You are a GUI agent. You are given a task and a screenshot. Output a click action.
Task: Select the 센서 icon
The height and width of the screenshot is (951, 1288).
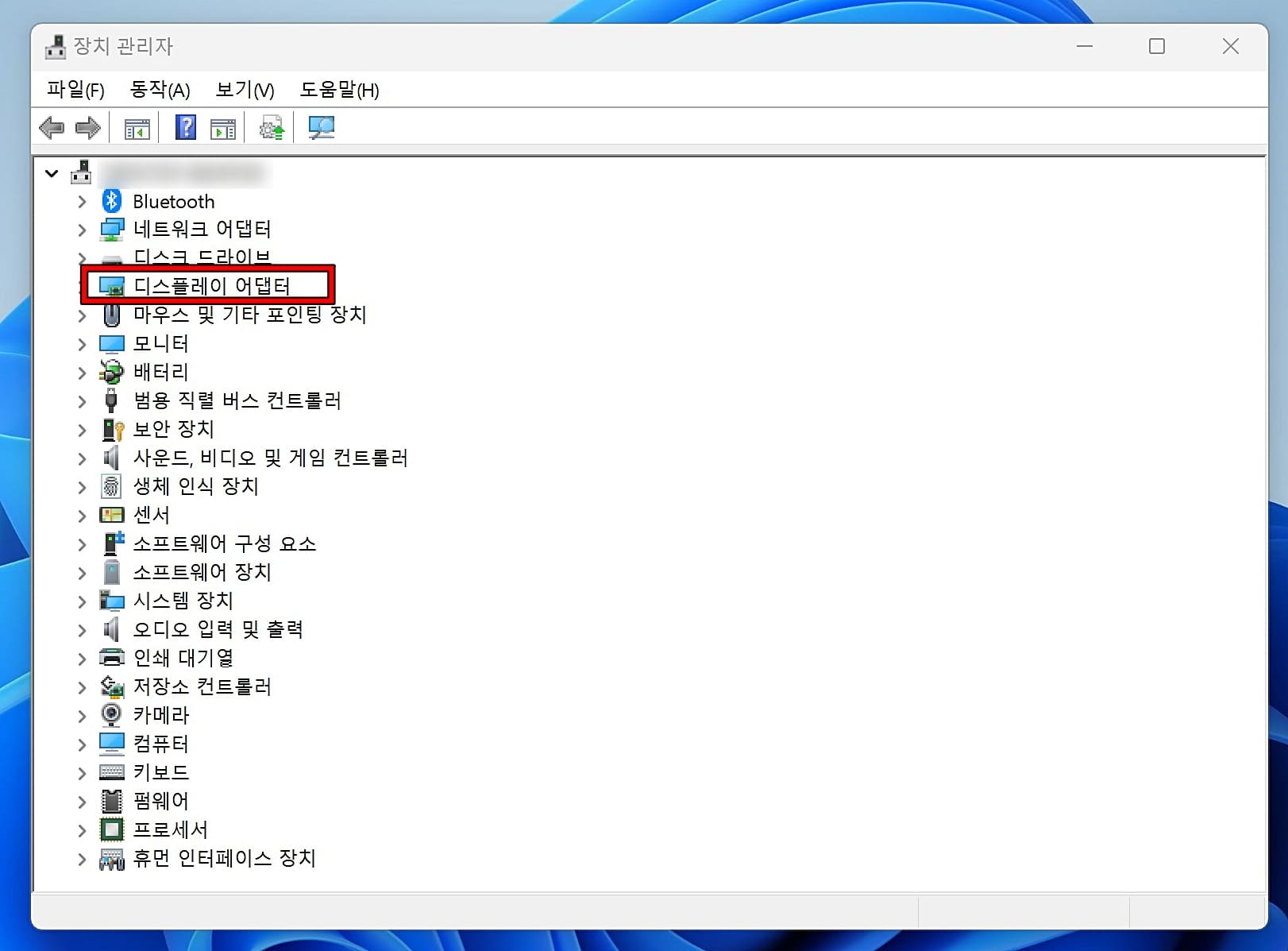click(x=112, y=515)
